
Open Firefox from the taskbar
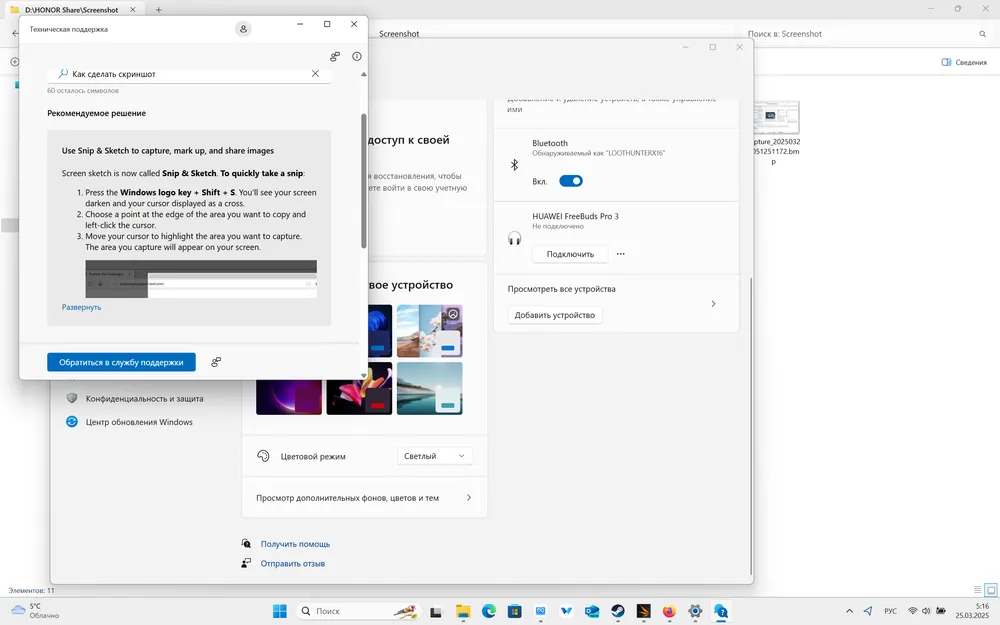click(669, 611)
